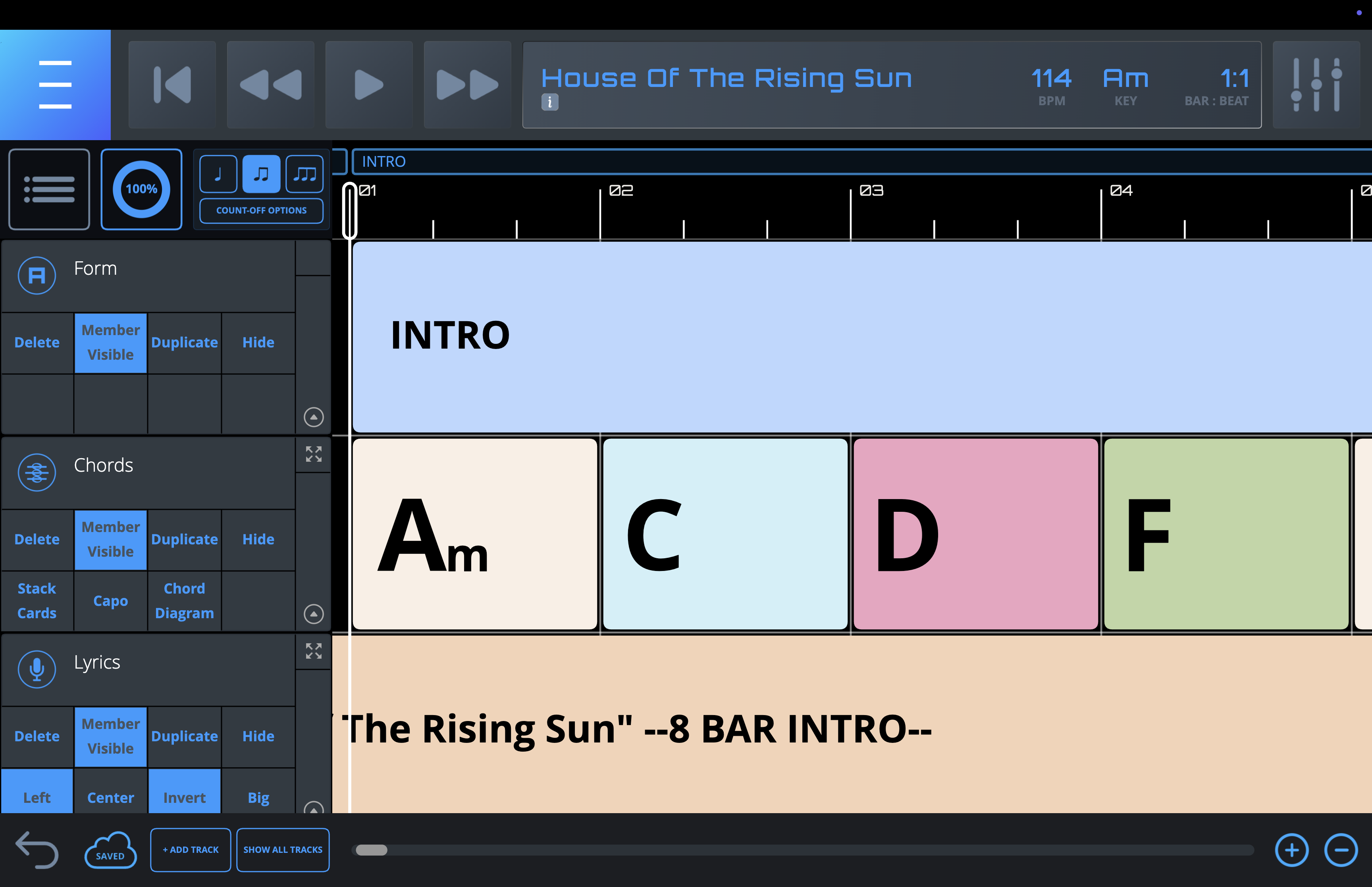Select the D chord card
Screen dimensions: 1372x887
tap(975, 534)
